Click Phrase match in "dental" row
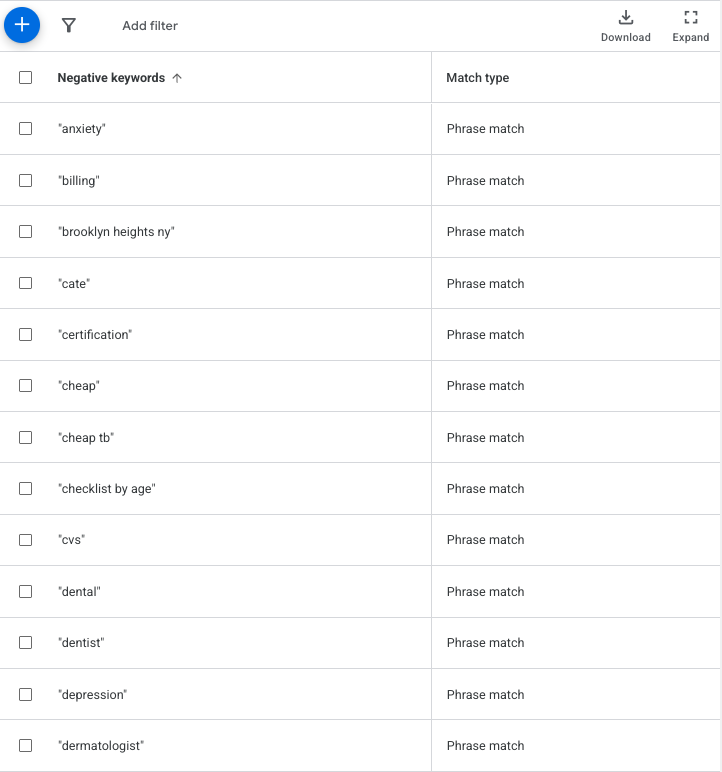 point(485,592)
